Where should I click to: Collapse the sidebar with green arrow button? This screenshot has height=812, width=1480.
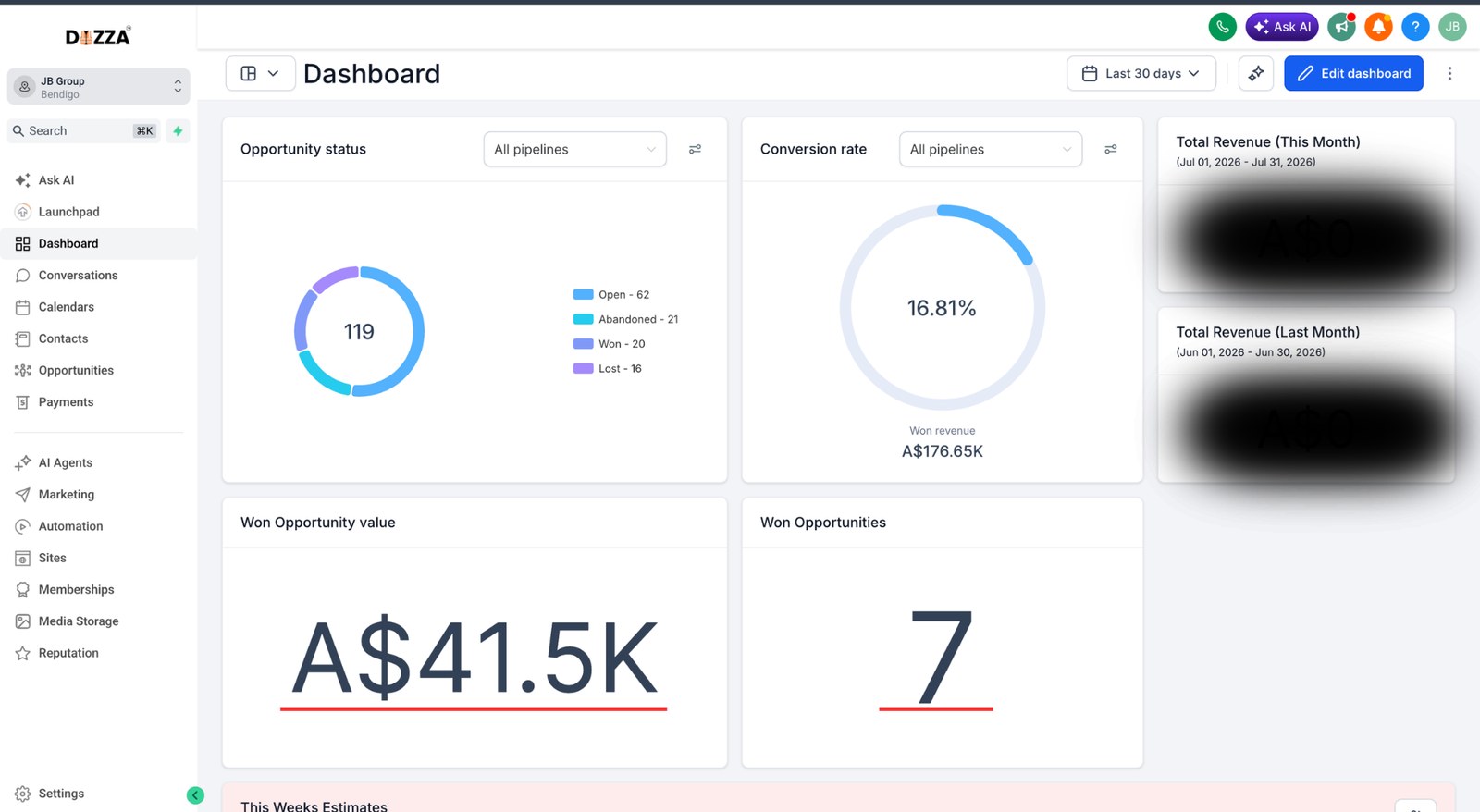tap(195, 795)
